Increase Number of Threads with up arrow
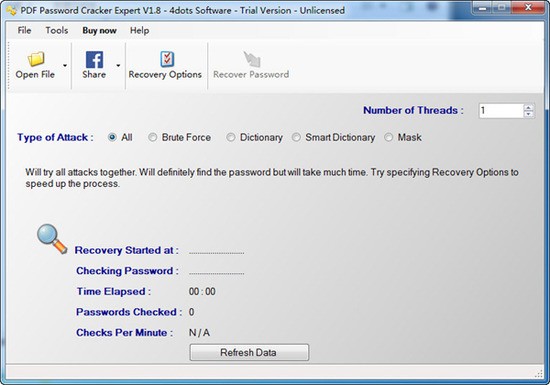 tap(528, 107)
